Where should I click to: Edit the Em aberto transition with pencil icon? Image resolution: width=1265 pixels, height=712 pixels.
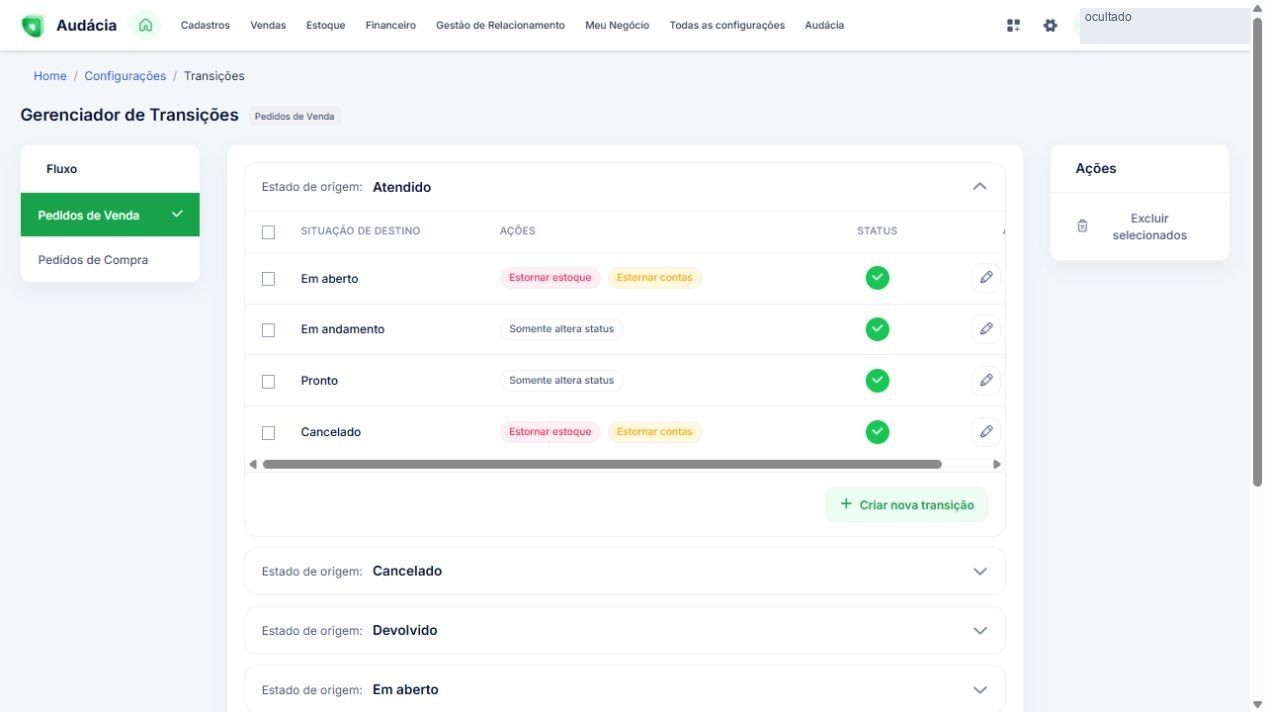986,278
